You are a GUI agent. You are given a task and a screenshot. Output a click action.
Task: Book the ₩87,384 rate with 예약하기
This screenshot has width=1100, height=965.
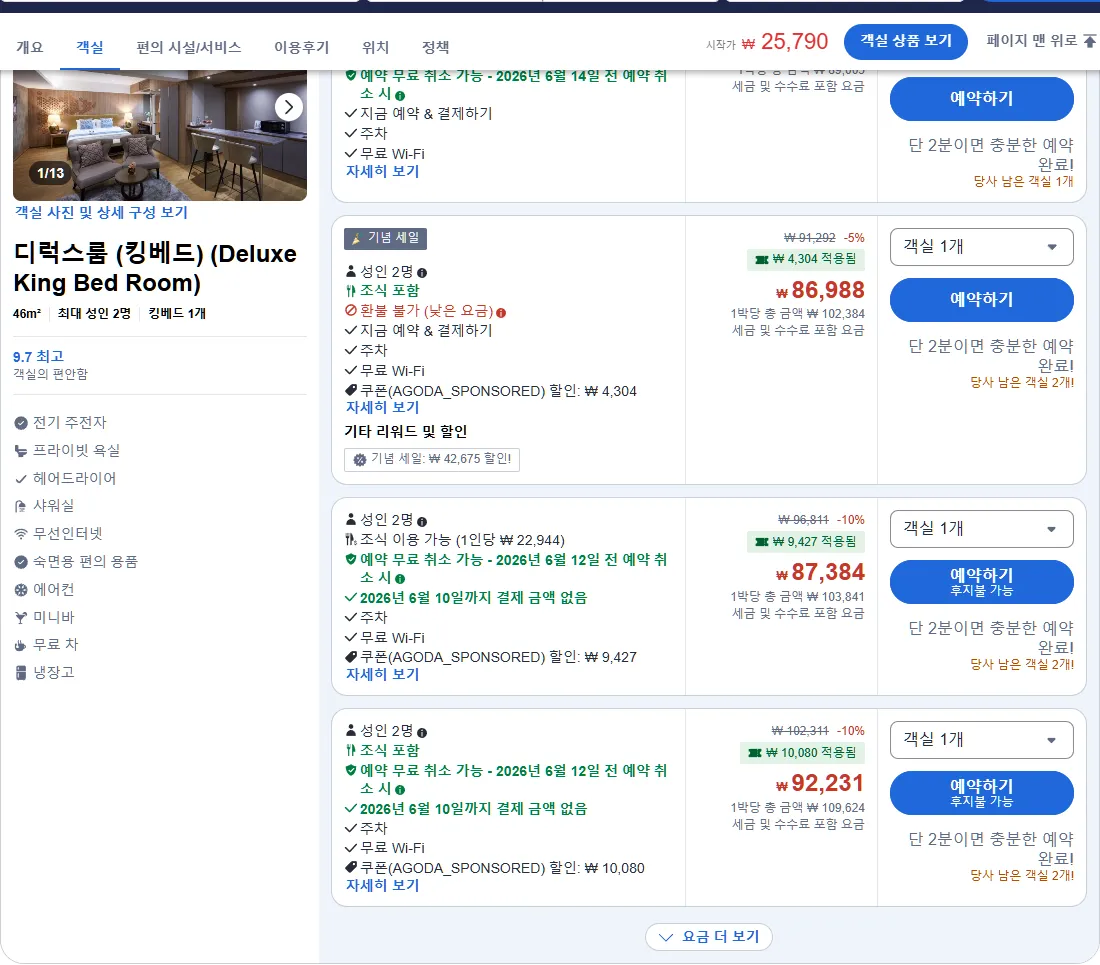point(981,581)
